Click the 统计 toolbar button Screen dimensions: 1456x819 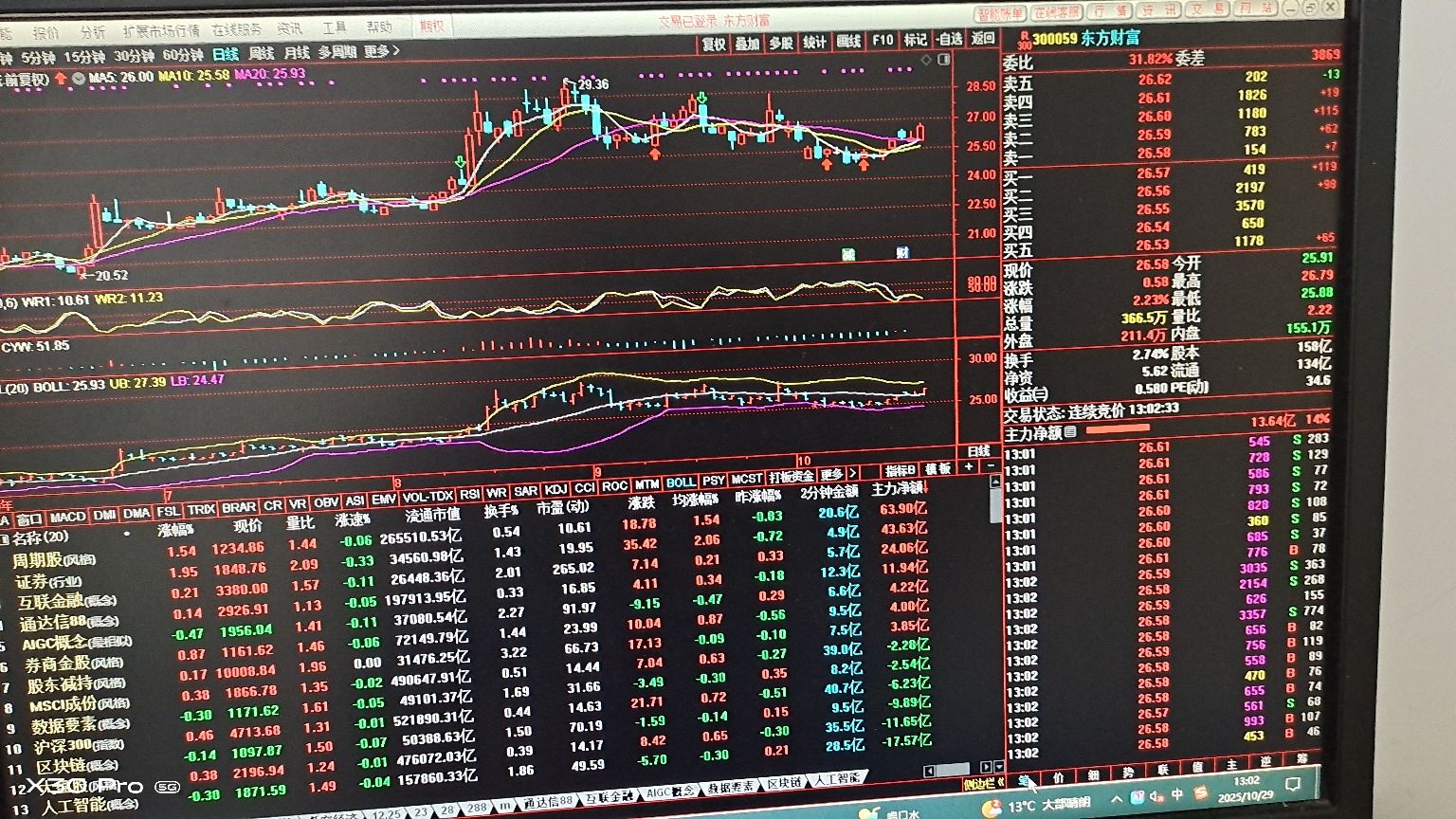(814, 42)
